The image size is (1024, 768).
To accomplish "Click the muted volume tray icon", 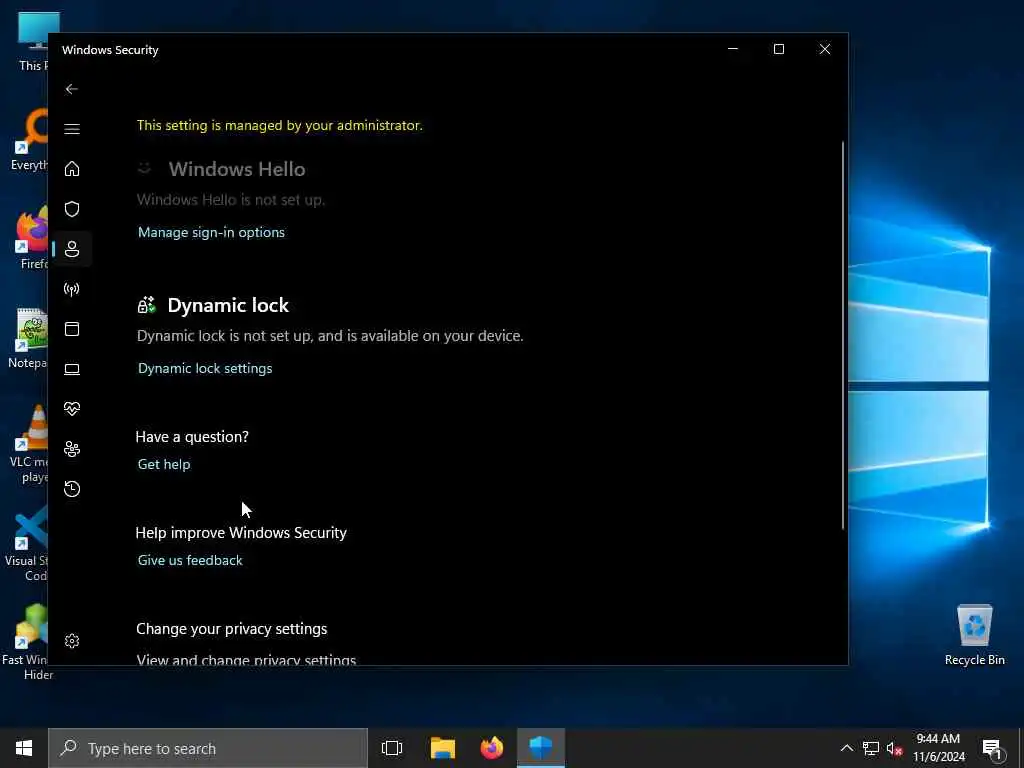I will pyautogui.click(x=894, y=748).
